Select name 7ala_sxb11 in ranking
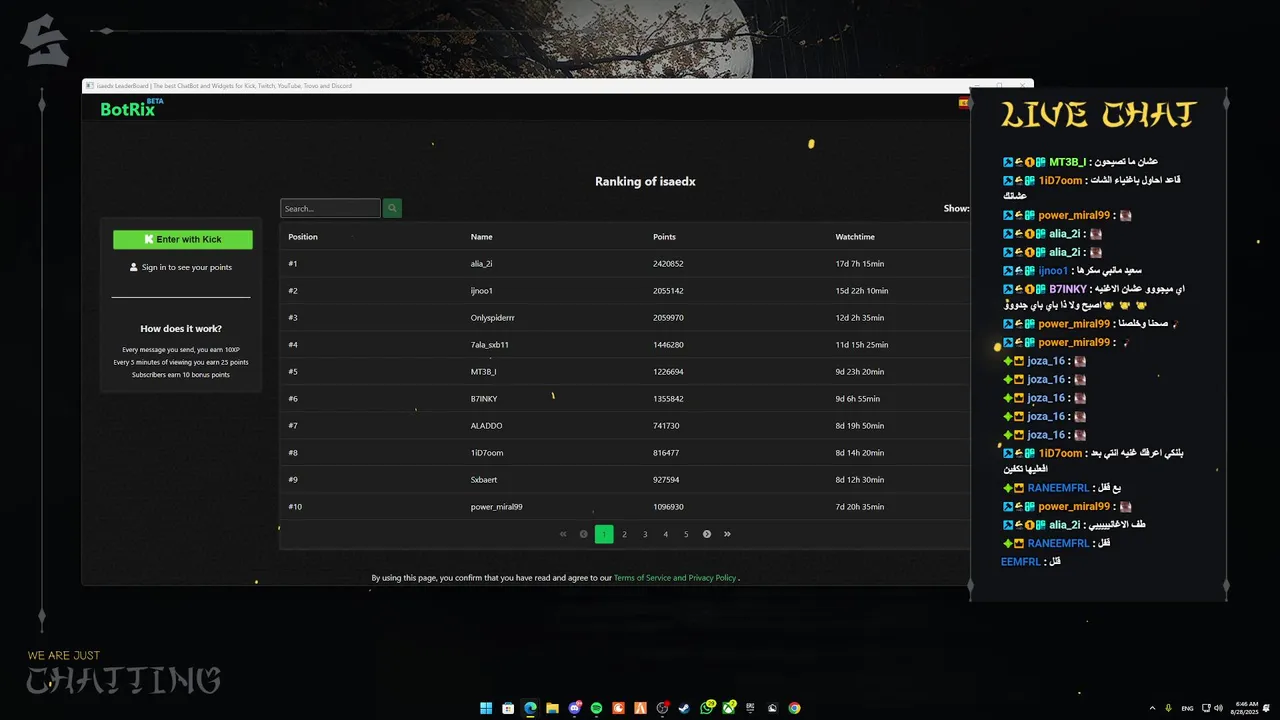1280x720 pixels. point(490,345)
